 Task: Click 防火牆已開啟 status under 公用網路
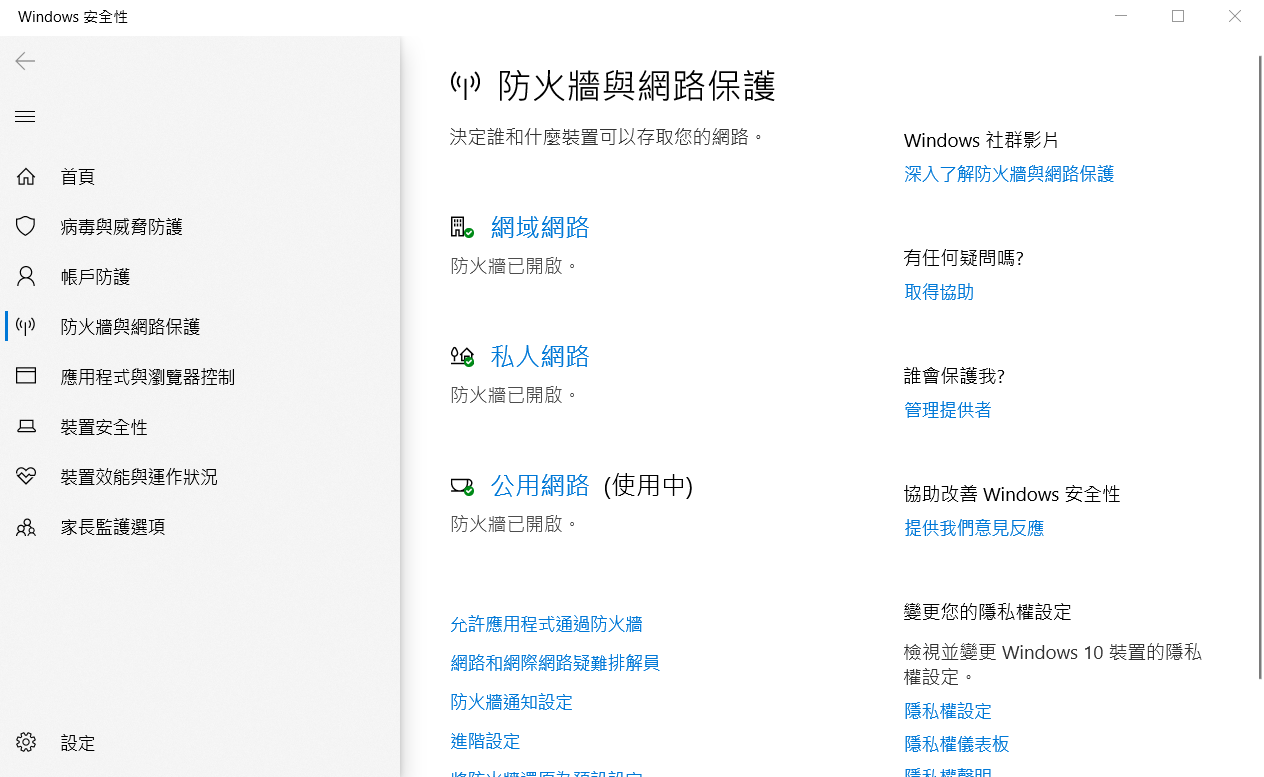[x=514, y=523]
